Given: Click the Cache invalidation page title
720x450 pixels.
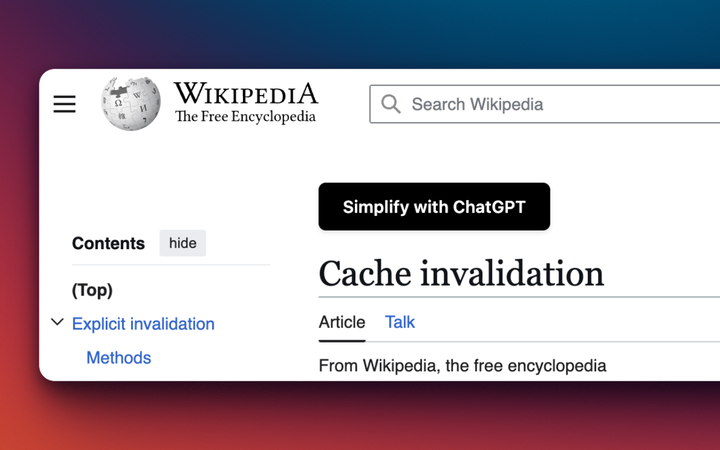Looking at the screenshot, I should coord(461,273).
